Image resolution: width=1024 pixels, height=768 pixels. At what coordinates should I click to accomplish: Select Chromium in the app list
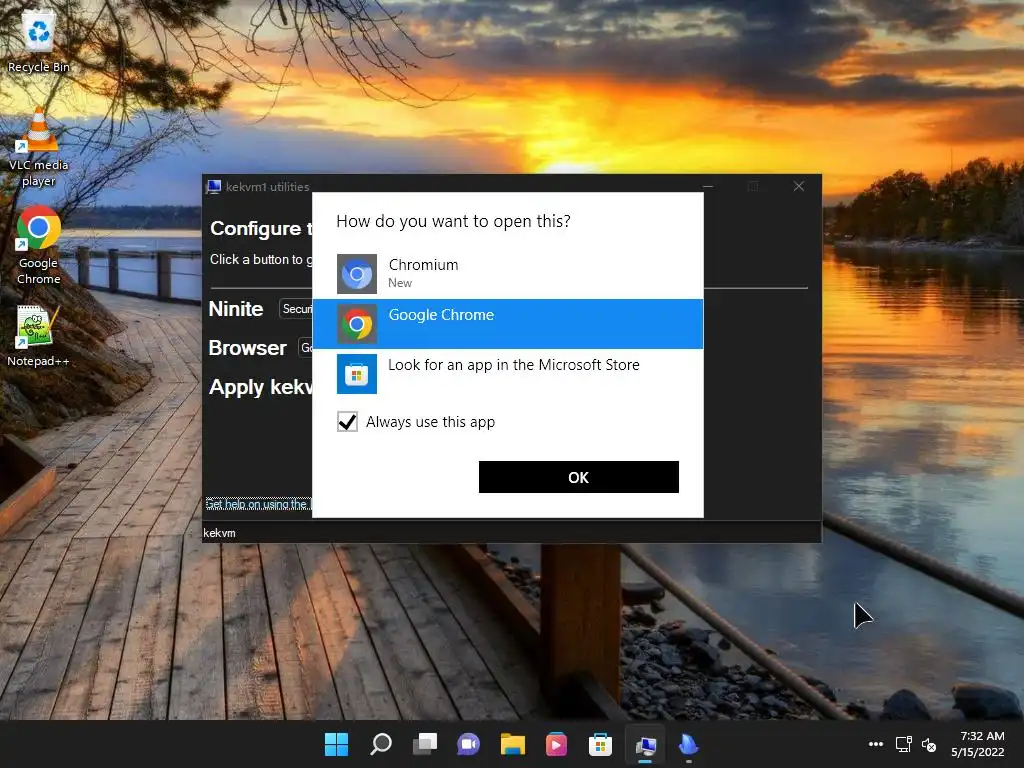click(x=507, y=273)
